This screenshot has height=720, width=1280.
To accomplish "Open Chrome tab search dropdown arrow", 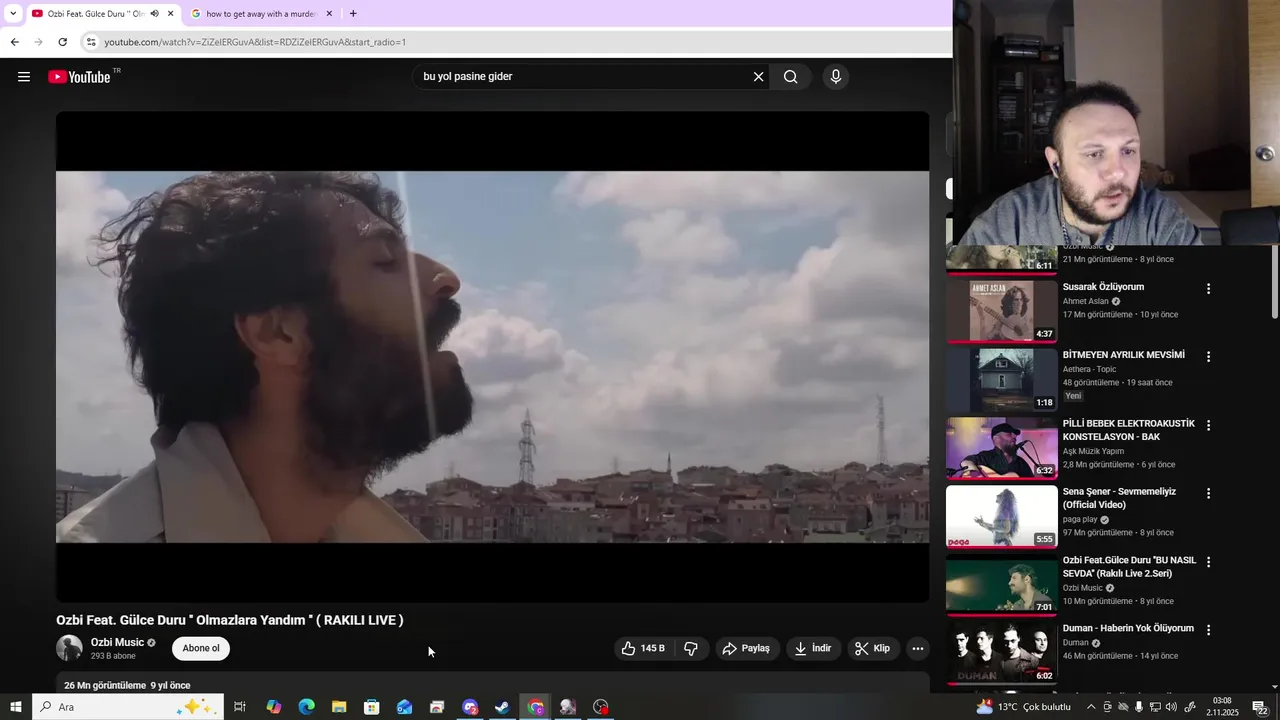I will (x=12, y=14).
